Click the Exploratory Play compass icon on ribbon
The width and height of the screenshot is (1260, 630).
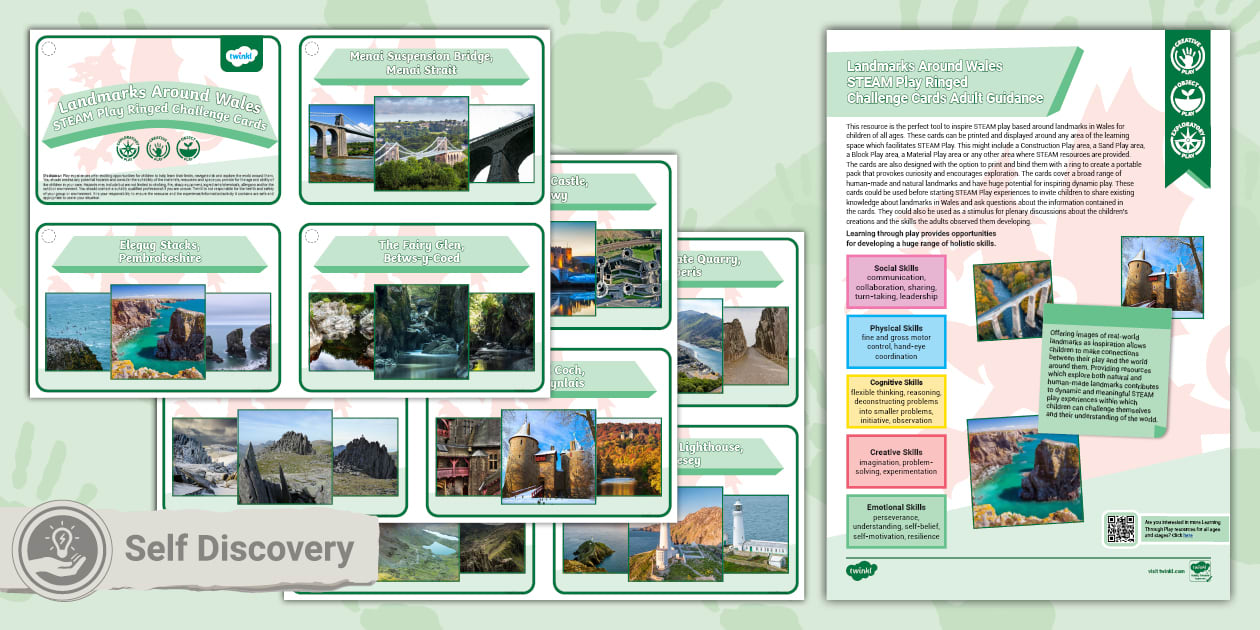1187,141
